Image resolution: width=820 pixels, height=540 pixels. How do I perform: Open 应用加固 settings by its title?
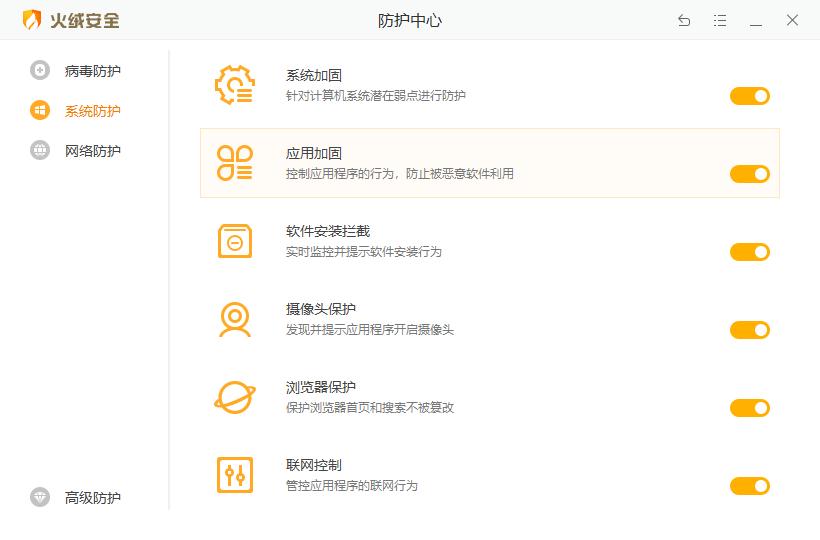(314, 153)
